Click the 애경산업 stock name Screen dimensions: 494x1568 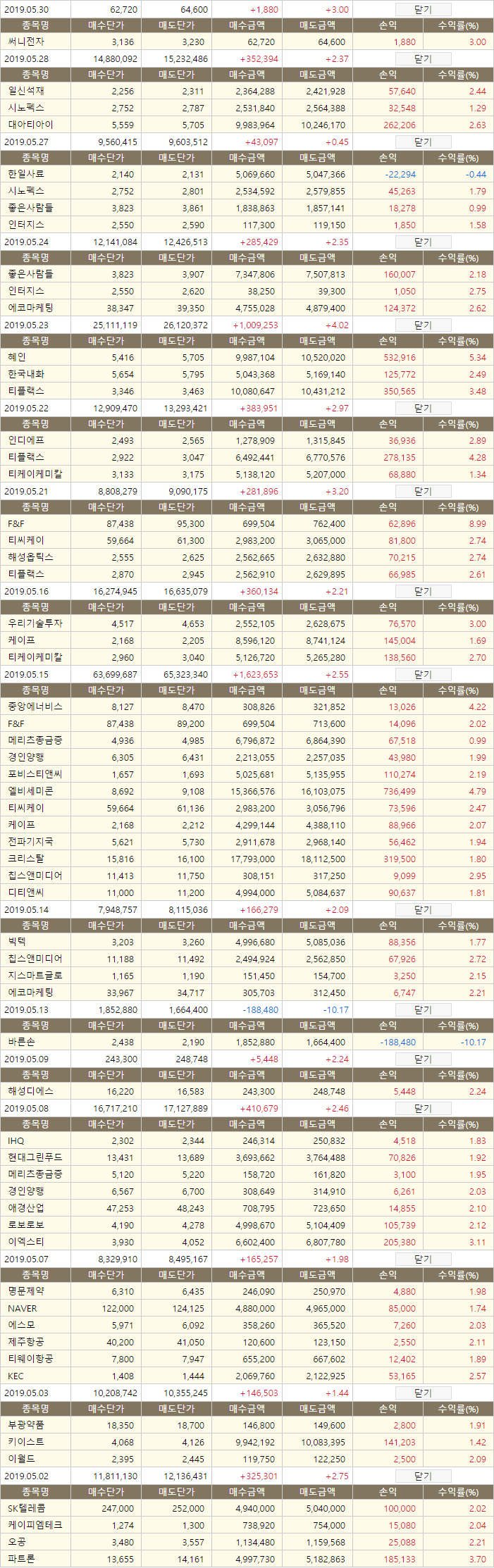click(x=25, y=1208)
